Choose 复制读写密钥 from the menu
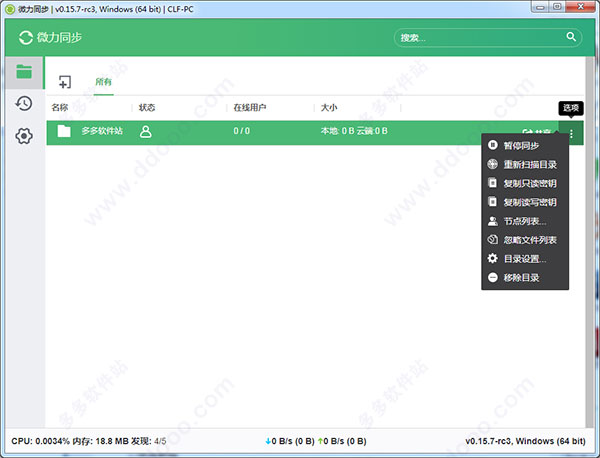The height and width of the screenshot is (458, 600). [x=525, y=202]
